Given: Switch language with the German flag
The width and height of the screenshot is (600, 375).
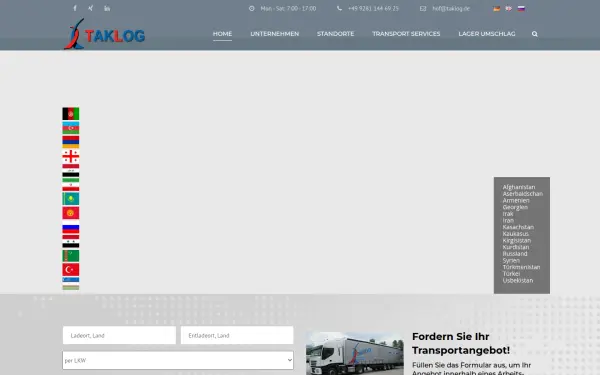Looking at the screenshot, I should click(x=497, y=8).
